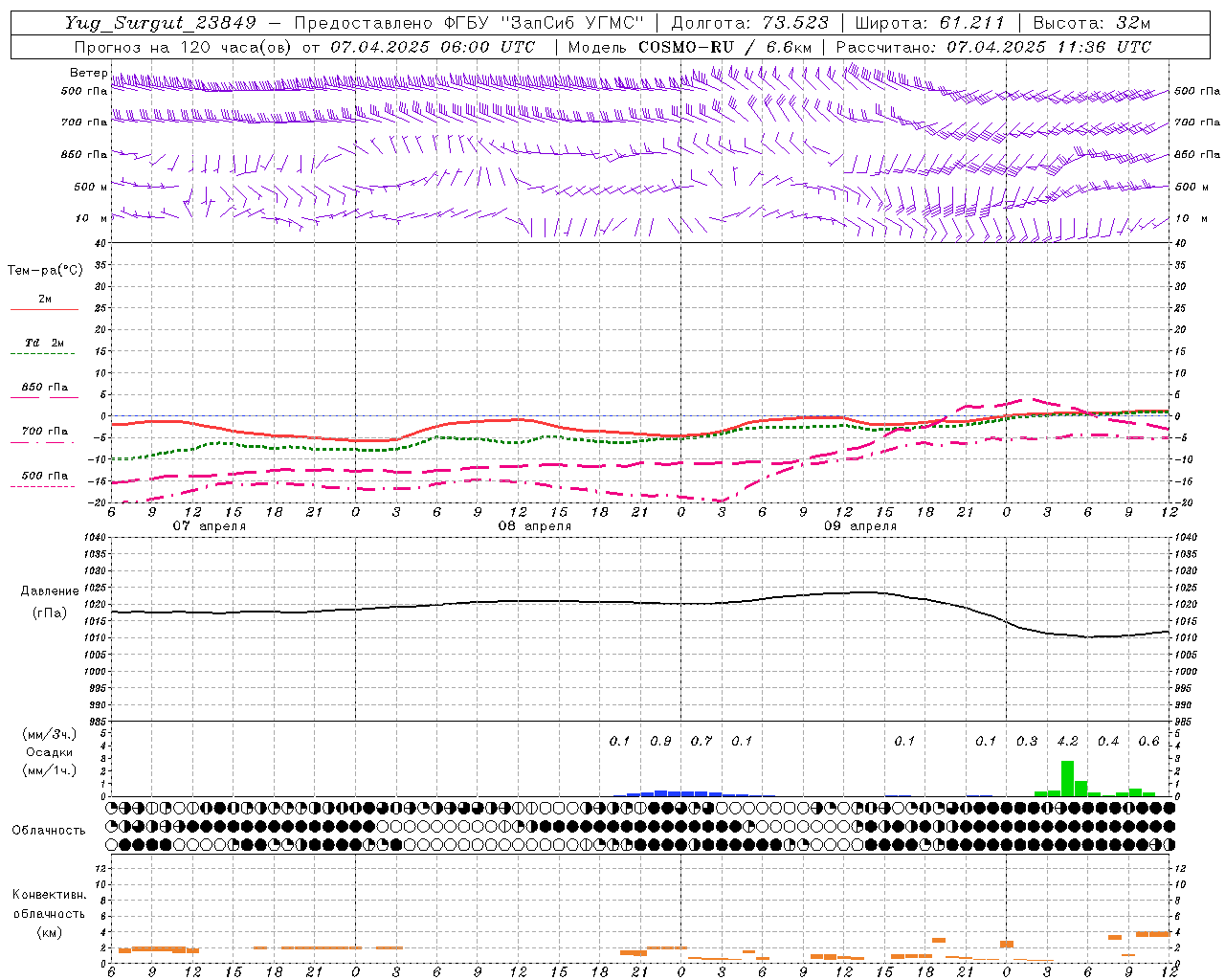This screenshot has width=1225, height=980.
Task: Click the (км) unit under convective cloudiness
Action: [49, 932]
